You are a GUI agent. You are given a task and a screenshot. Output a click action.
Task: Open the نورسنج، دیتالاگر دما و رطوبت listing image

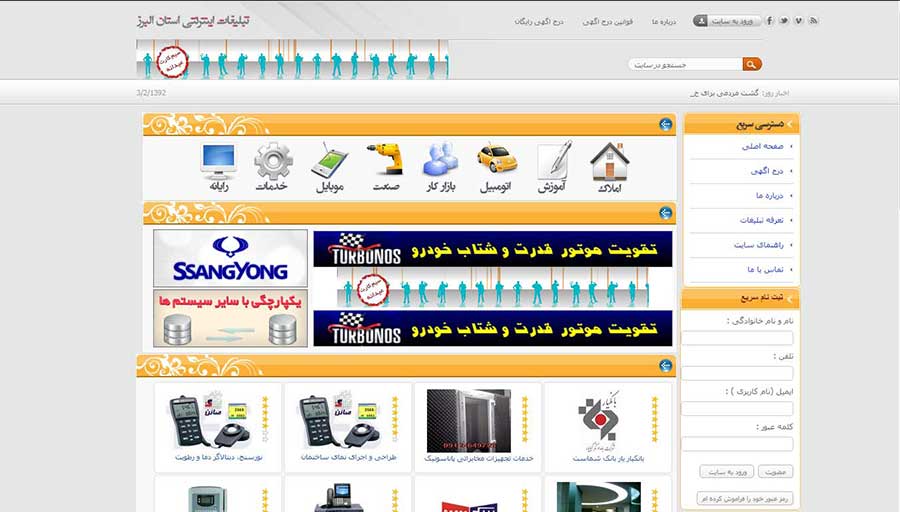pyautogui.click(x=209, y=422)
